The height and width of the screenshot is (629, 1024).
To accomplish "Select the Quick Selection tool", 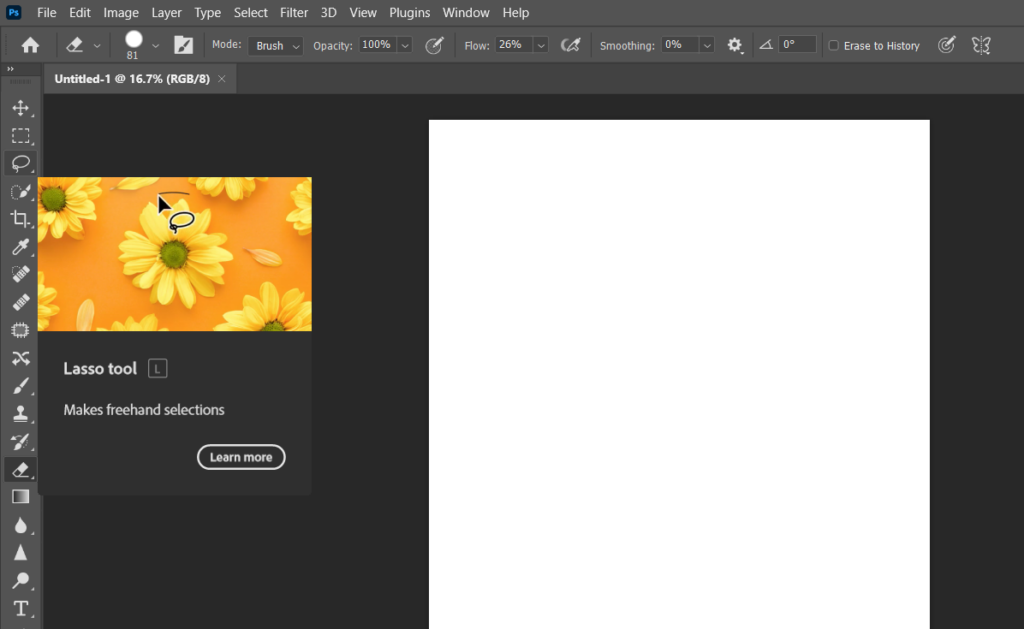I will coord(20,191).
